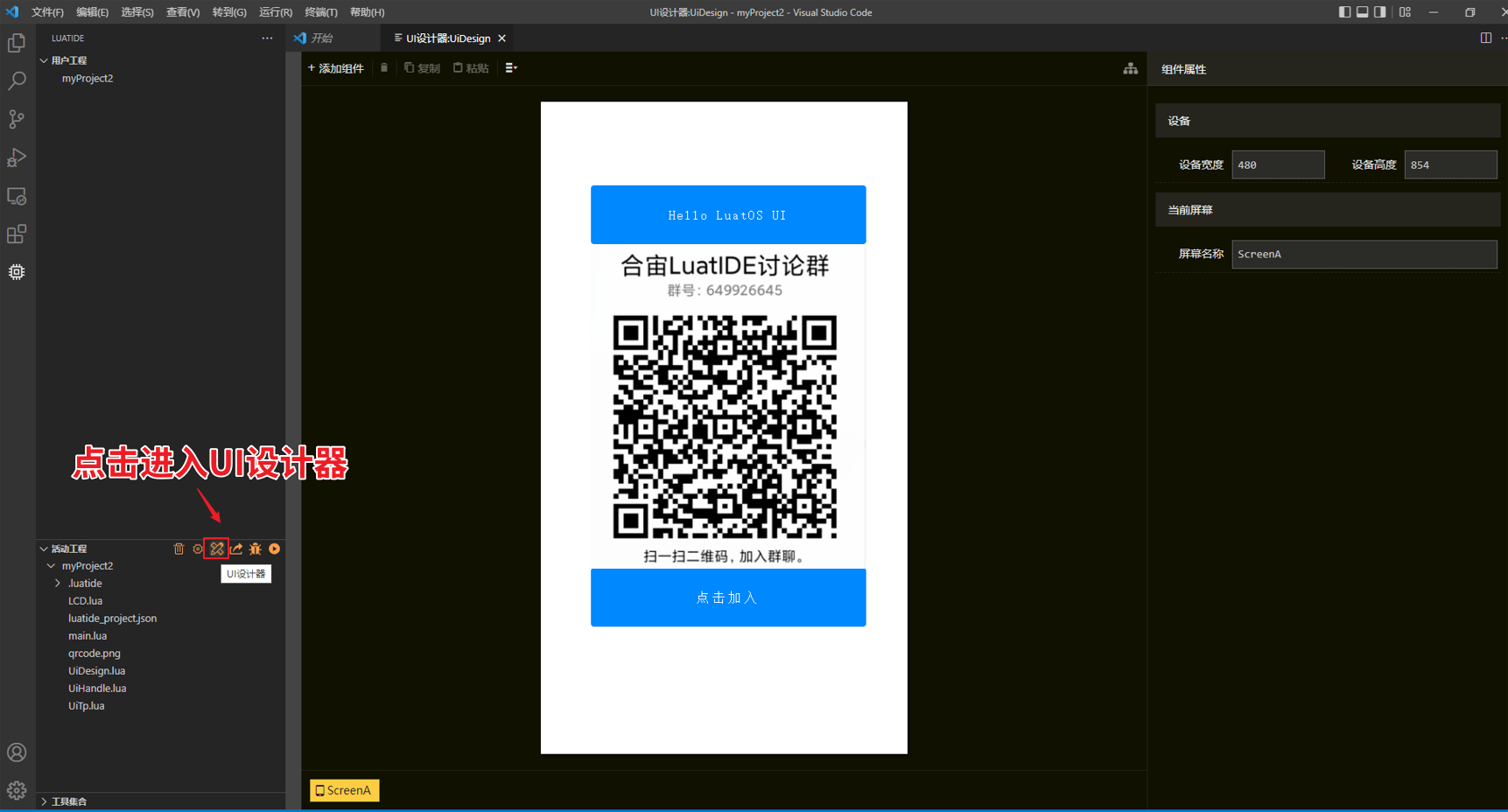Viewport: 1508px width, 812px height.
Task: Expand the .luatide folder
Action: tap(58, 584)
